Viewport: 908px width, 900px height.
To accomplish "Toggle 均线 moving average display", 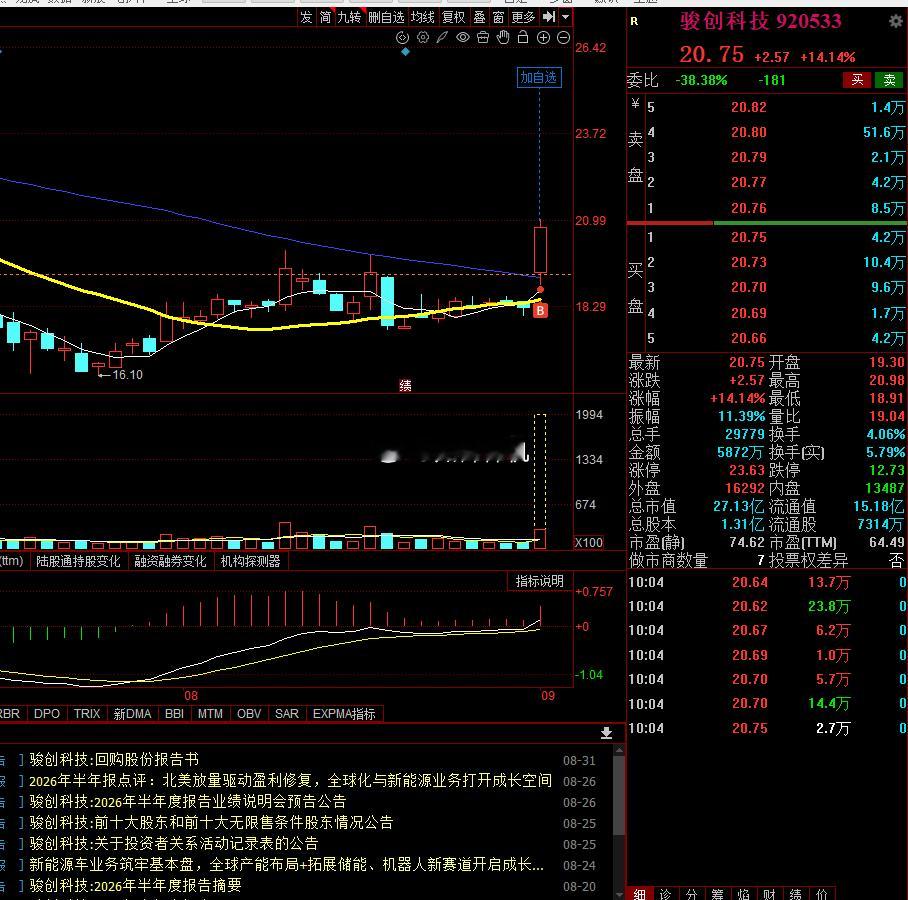I will tap(423, 17).
